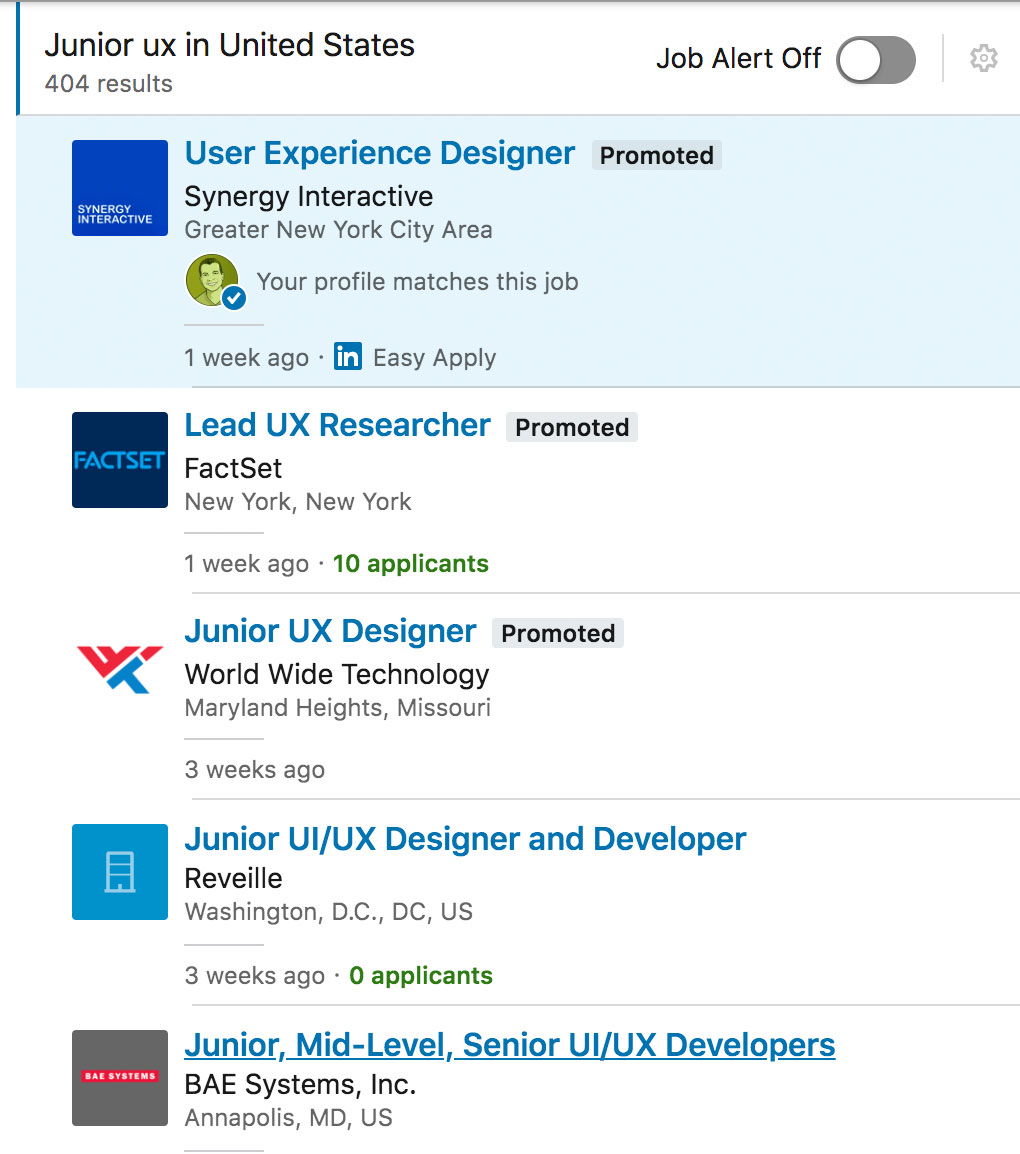Click the 'Junior ux in United States' heading

pyautogui.click(x=230, y=45)
